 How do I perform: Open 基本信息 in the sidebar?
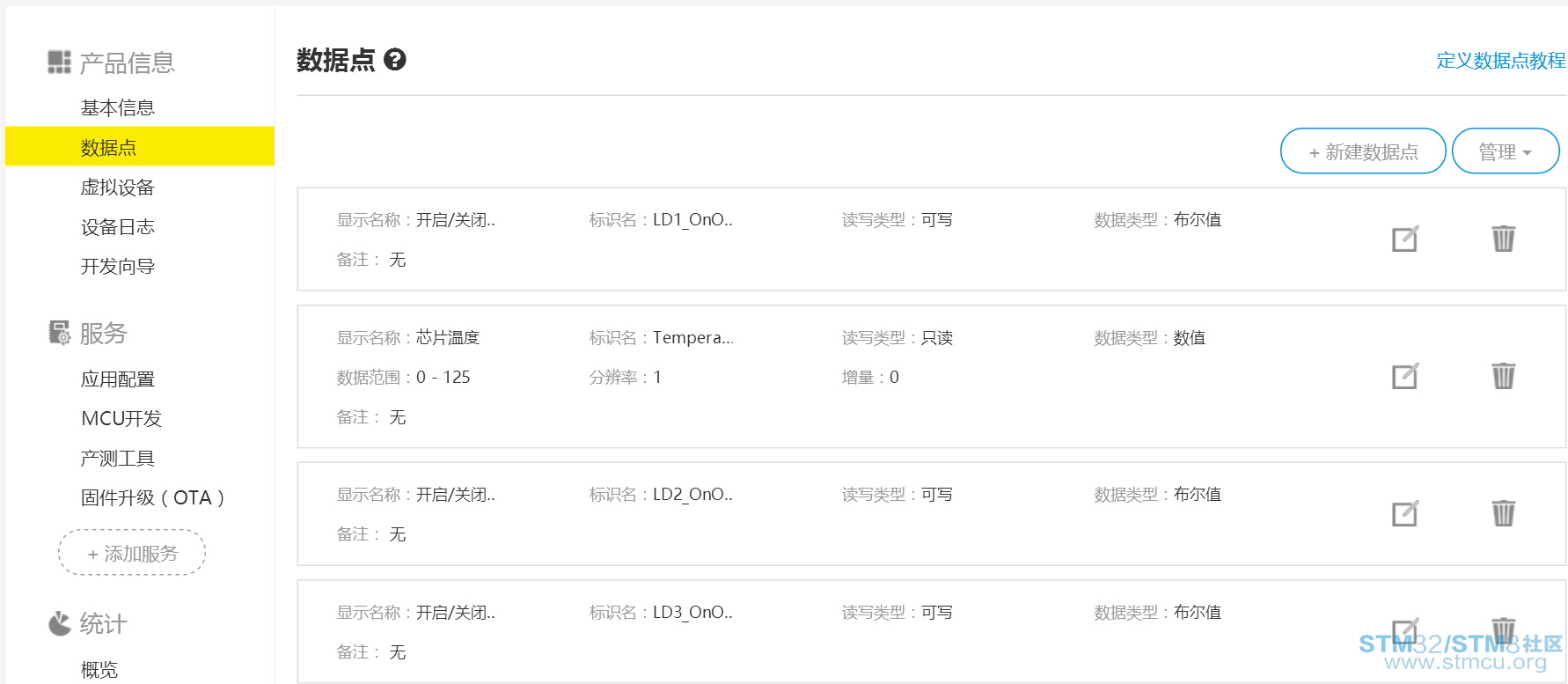click(118, 108)
